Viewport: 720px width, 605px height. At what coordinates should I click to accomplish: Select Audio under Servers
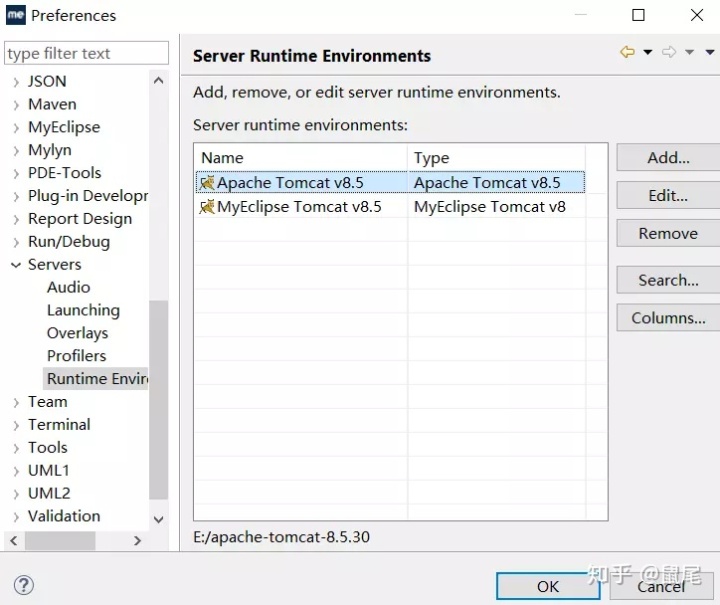tap(68, 287)
